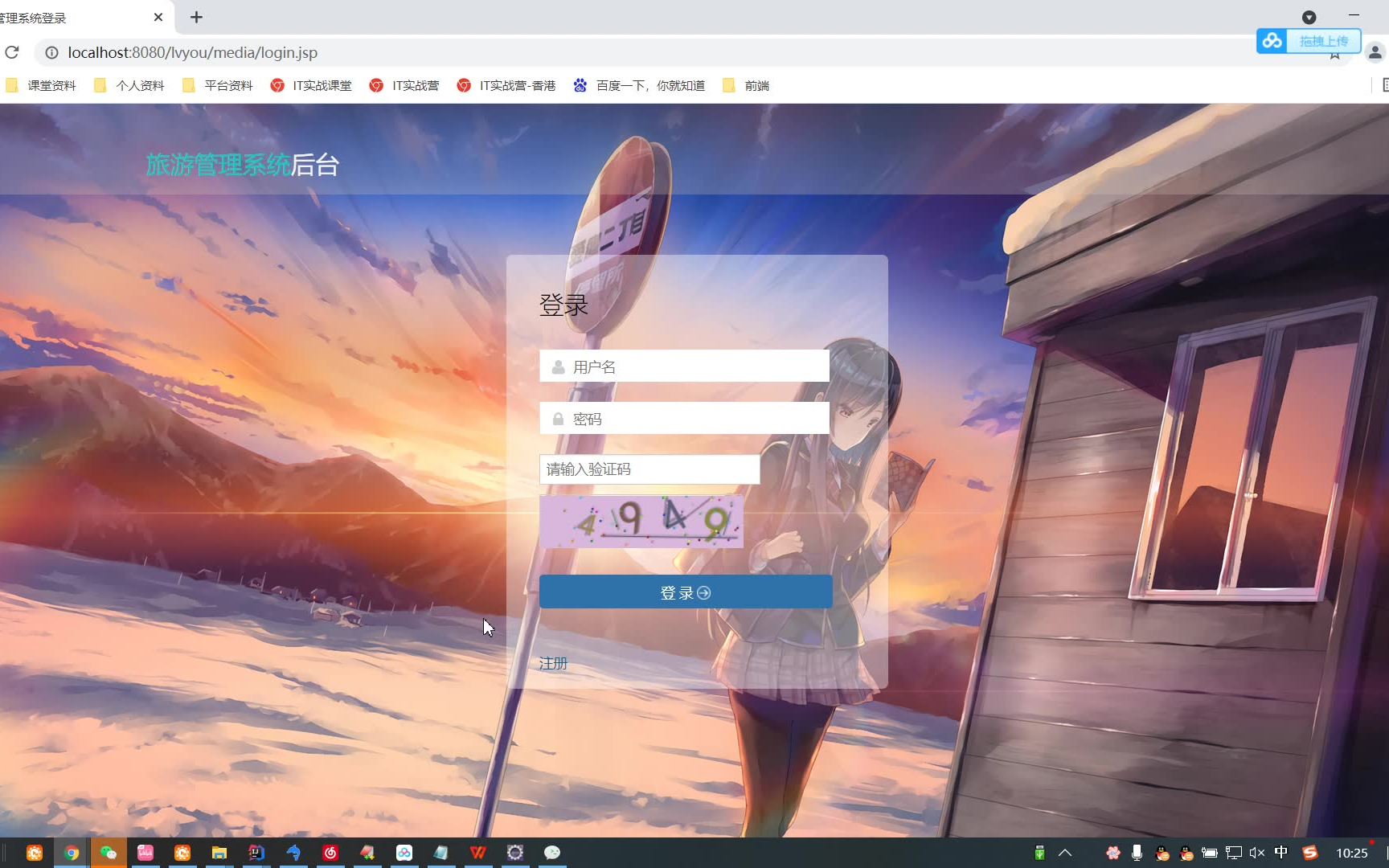Open the File Explorer taskbar icon
The width and height of the screenshot is (1389, 868).
point(219,853)
